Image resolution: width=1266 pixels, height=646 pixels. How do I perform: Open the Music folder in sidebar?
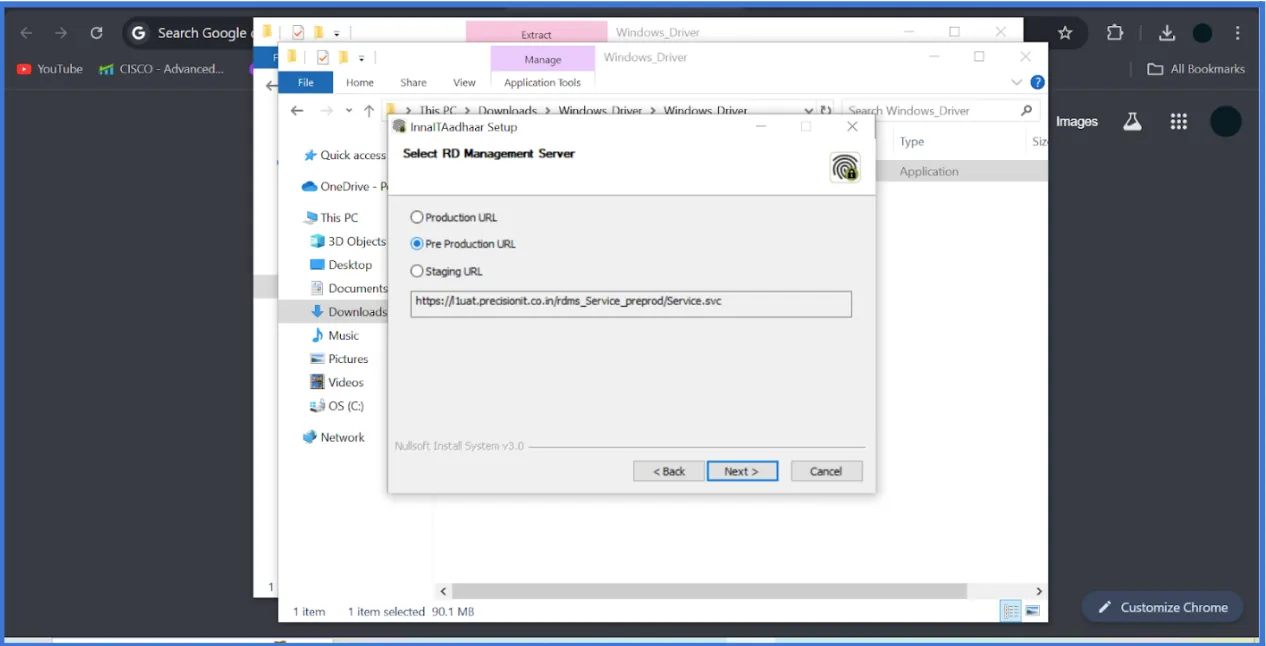tap(335, 335)
